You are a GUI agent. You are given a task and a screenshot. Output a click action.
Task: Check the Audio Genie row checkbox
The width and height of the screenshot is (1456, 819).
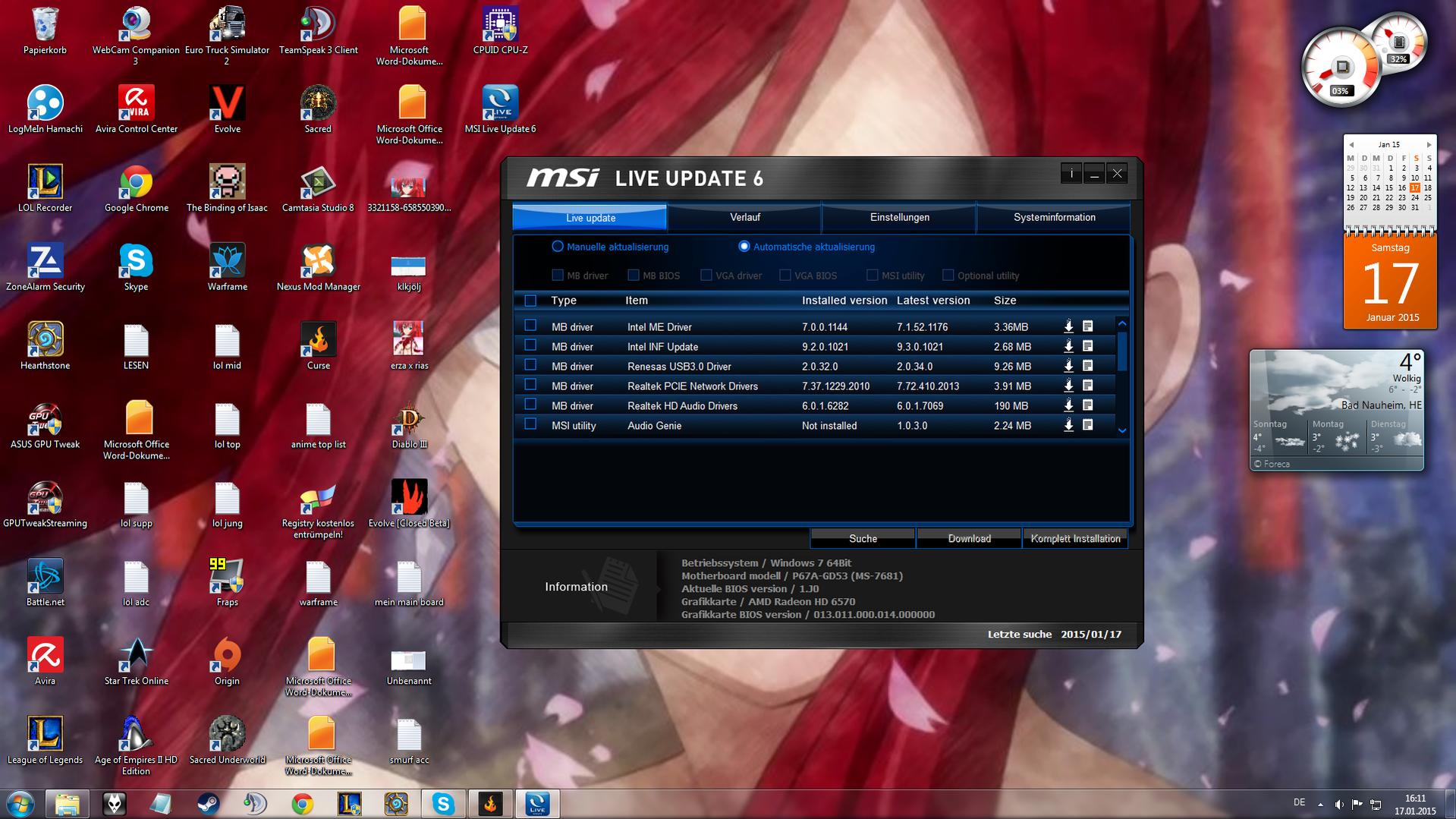coord(530,424)
